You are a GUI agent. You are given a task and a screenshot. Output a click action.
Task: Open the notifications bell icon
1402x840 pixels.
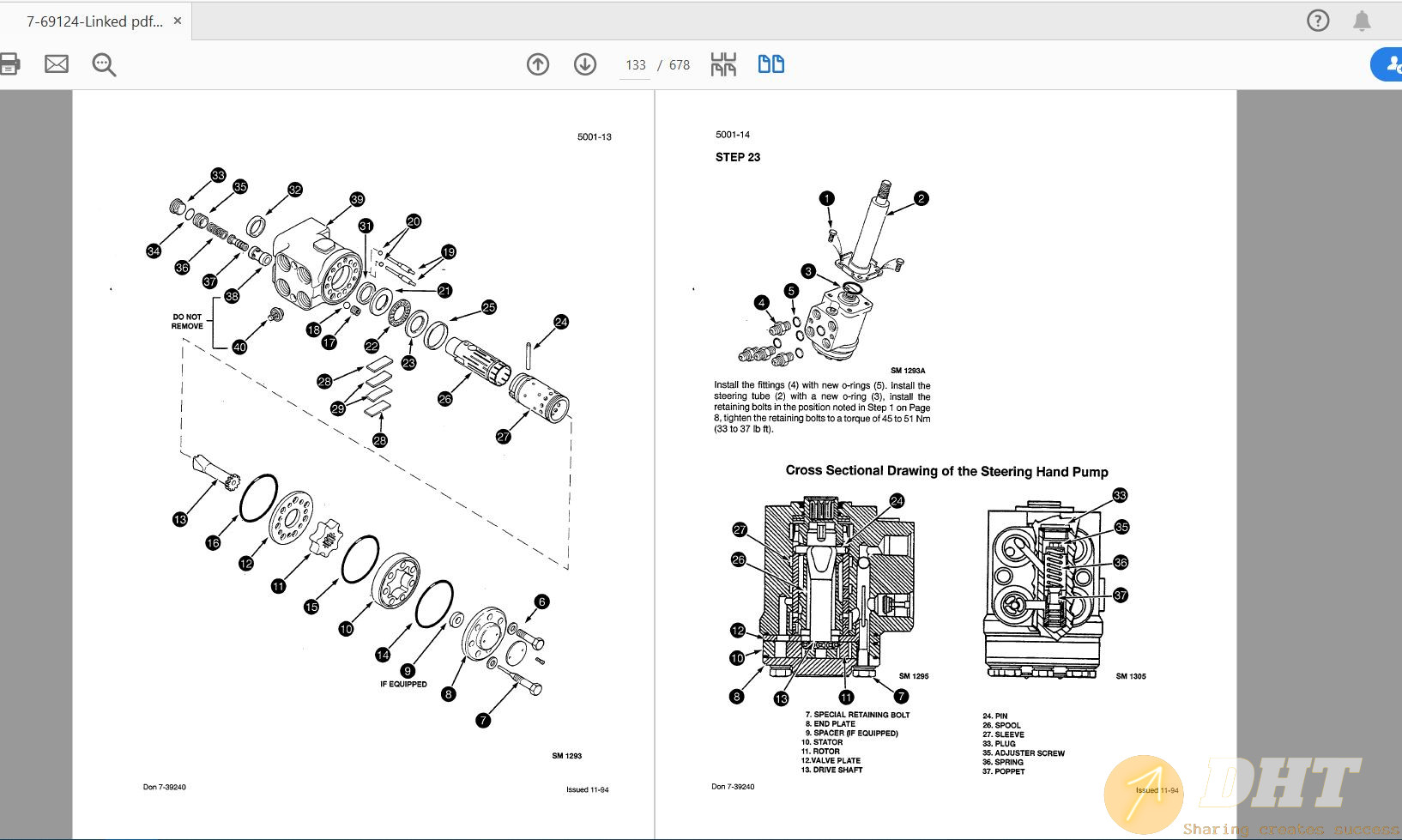point(1362,21)
